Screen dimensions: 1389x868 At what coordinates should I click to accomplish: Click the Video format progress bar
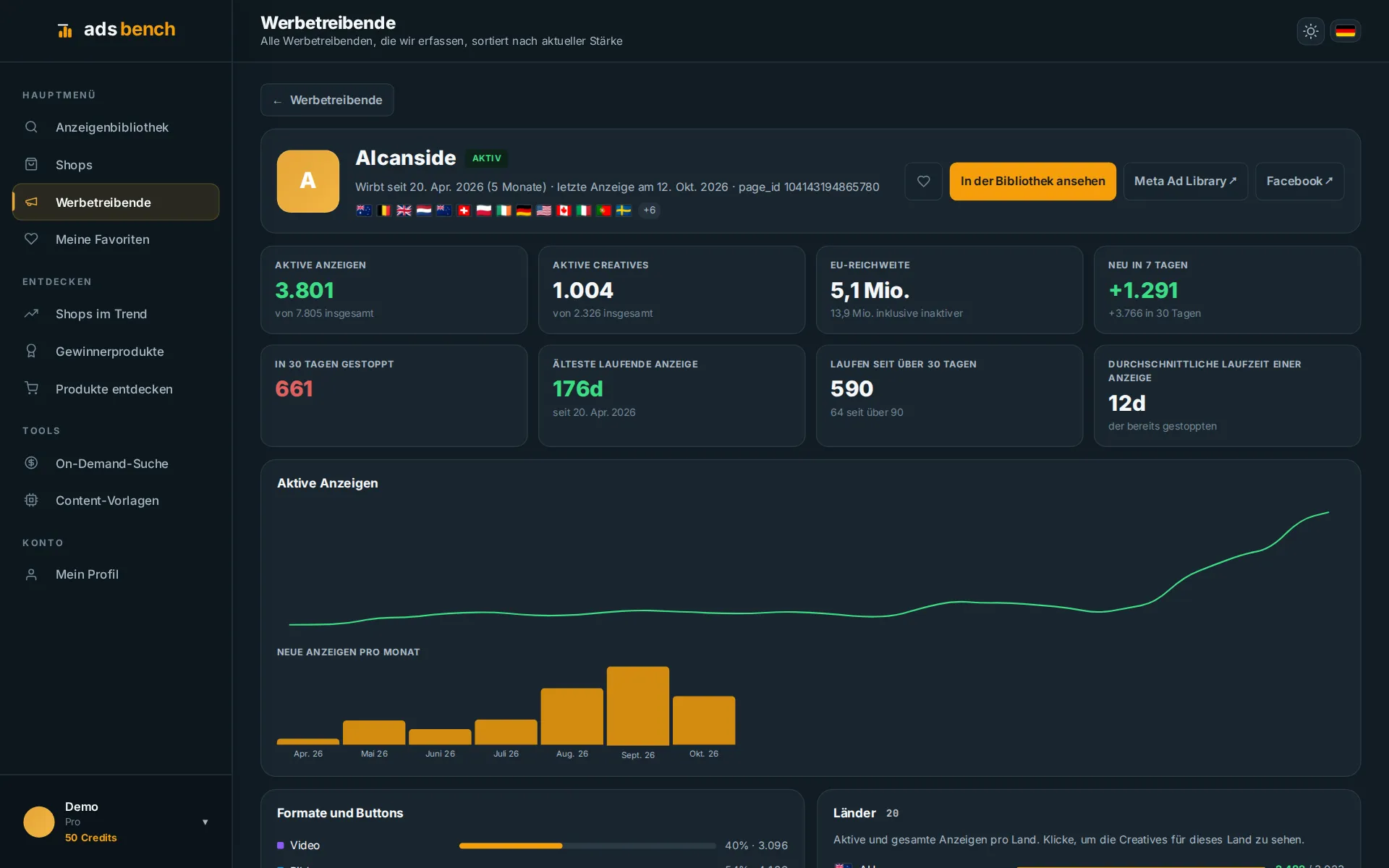[587, 846]
